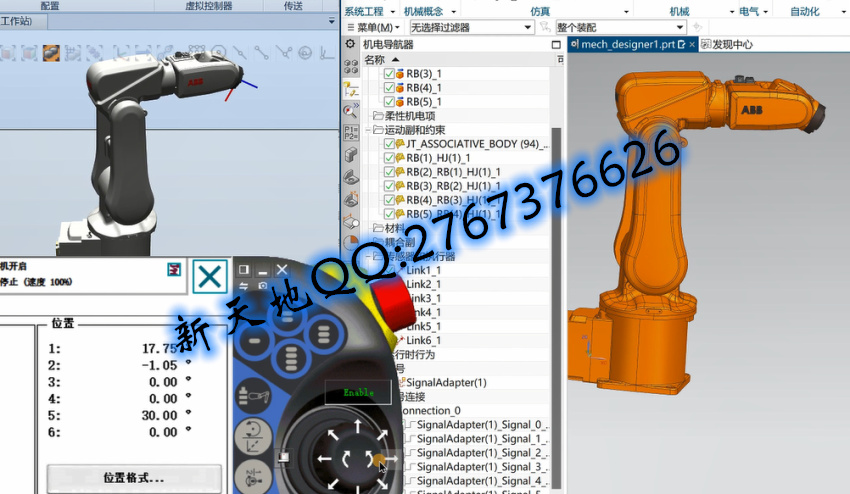Toggle the RB(1)_HJ(1)_1 checkbox

[391, 158]
